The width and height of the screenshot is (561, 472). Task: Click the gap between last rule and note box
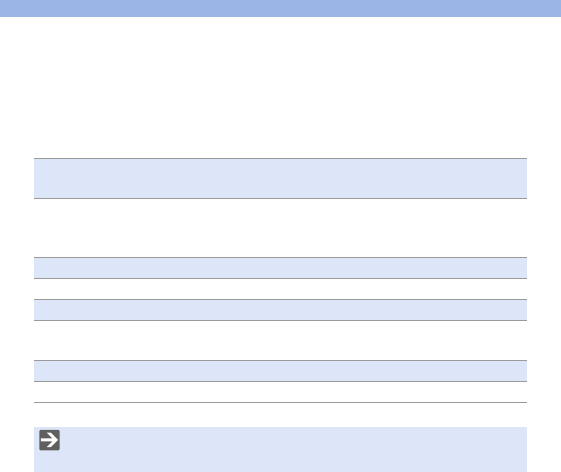[280, 415]
